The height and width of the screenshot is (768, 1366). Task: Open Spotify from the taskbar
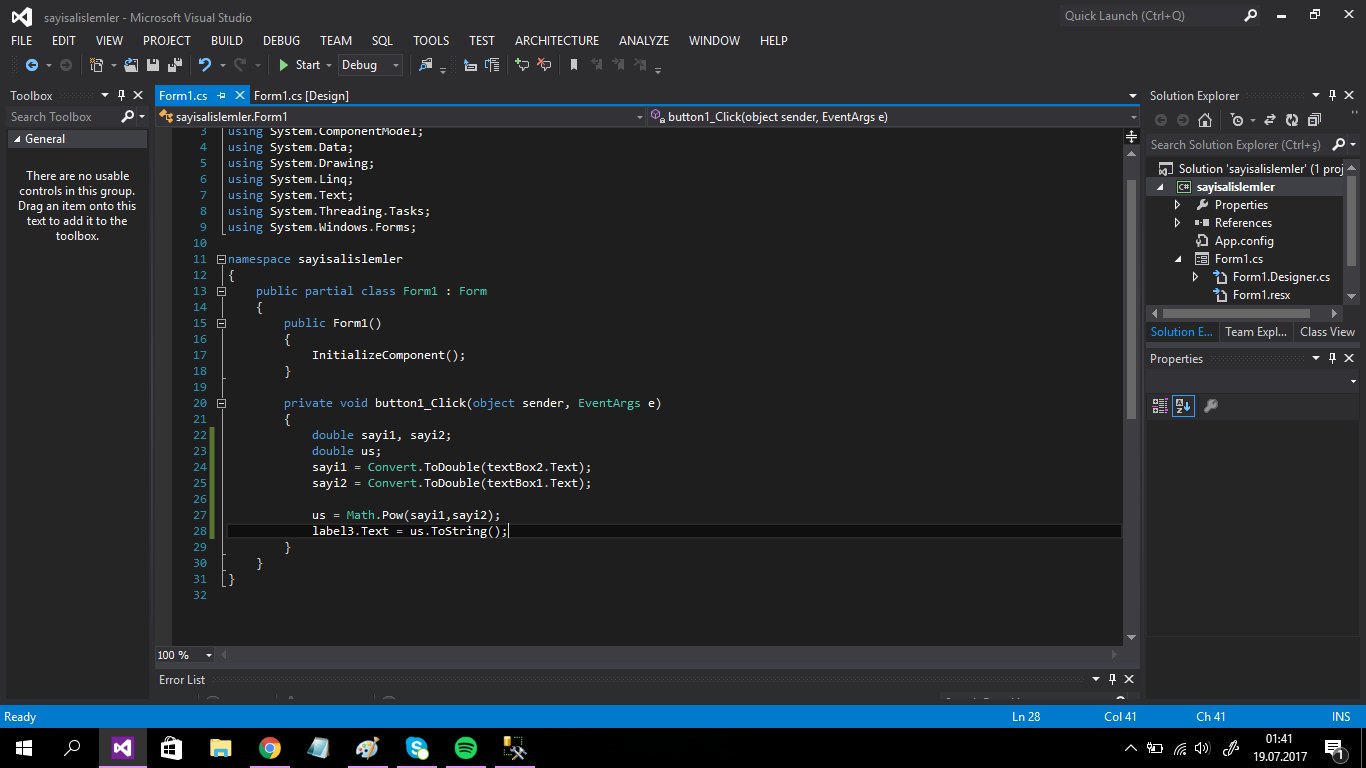(x=466, y=748)
